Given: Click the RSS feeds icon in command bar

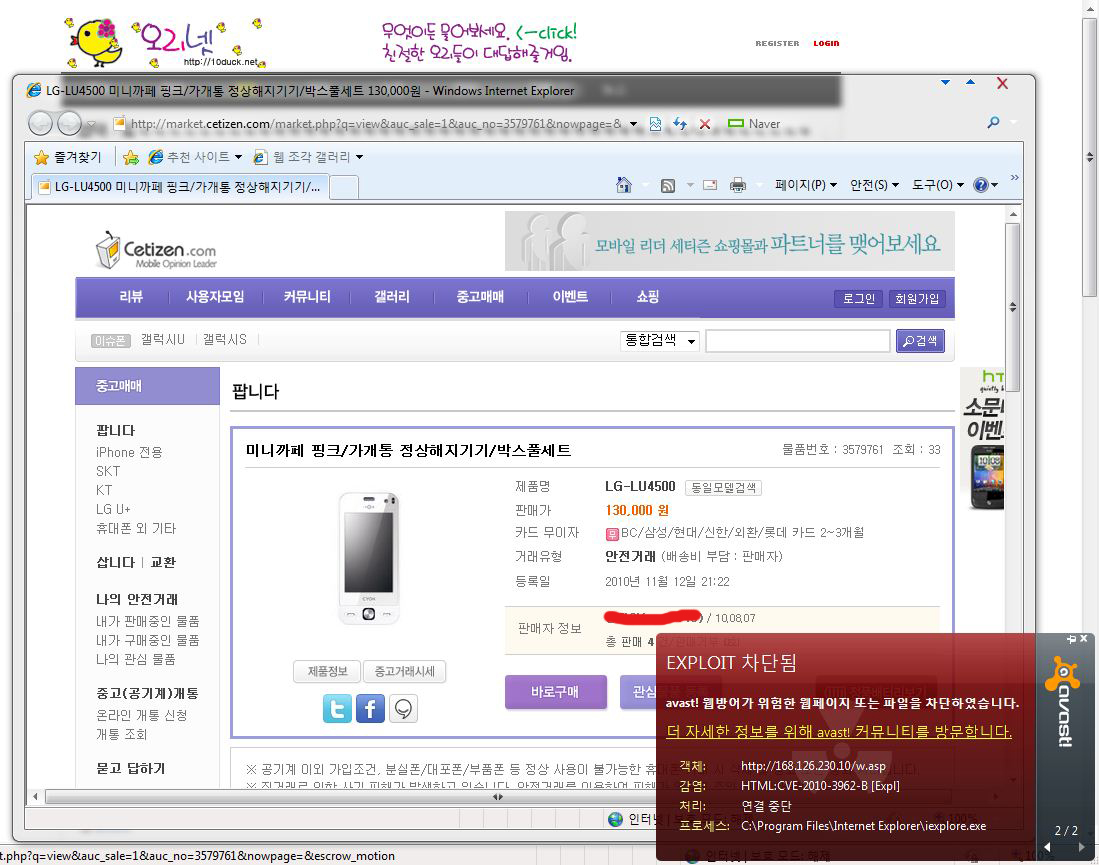Looking at the screenshot, I should pyautogui.click(x=668, y=185).
